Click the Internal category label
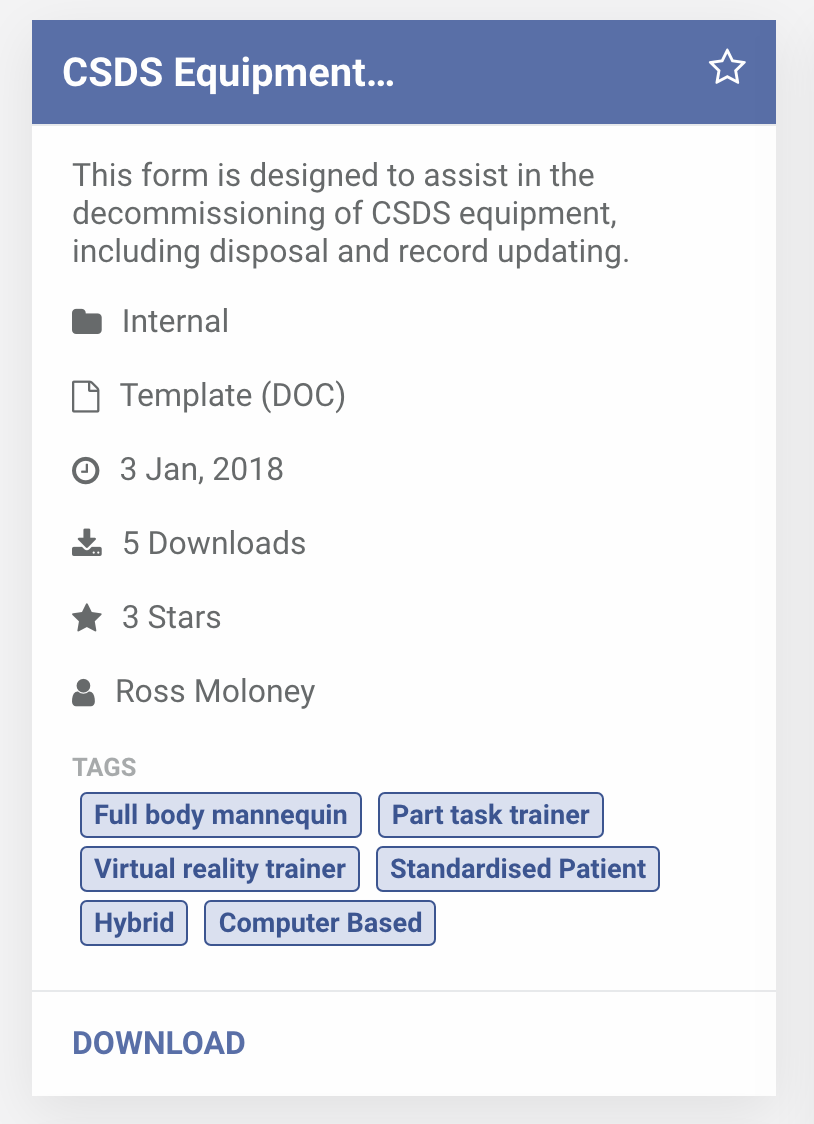814x1124 pixels. 176,321
